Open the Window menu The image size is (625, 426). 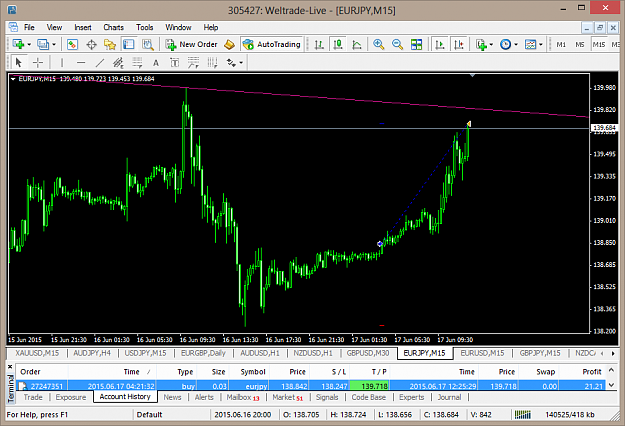coord(178,27)
